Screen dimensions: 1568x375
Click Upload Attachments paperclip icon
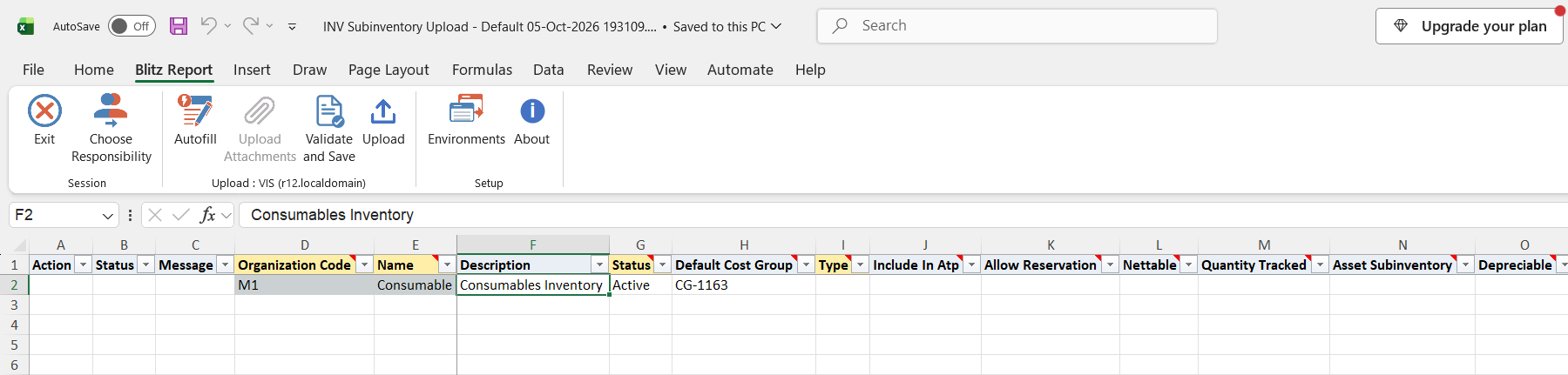click(260, 111)
